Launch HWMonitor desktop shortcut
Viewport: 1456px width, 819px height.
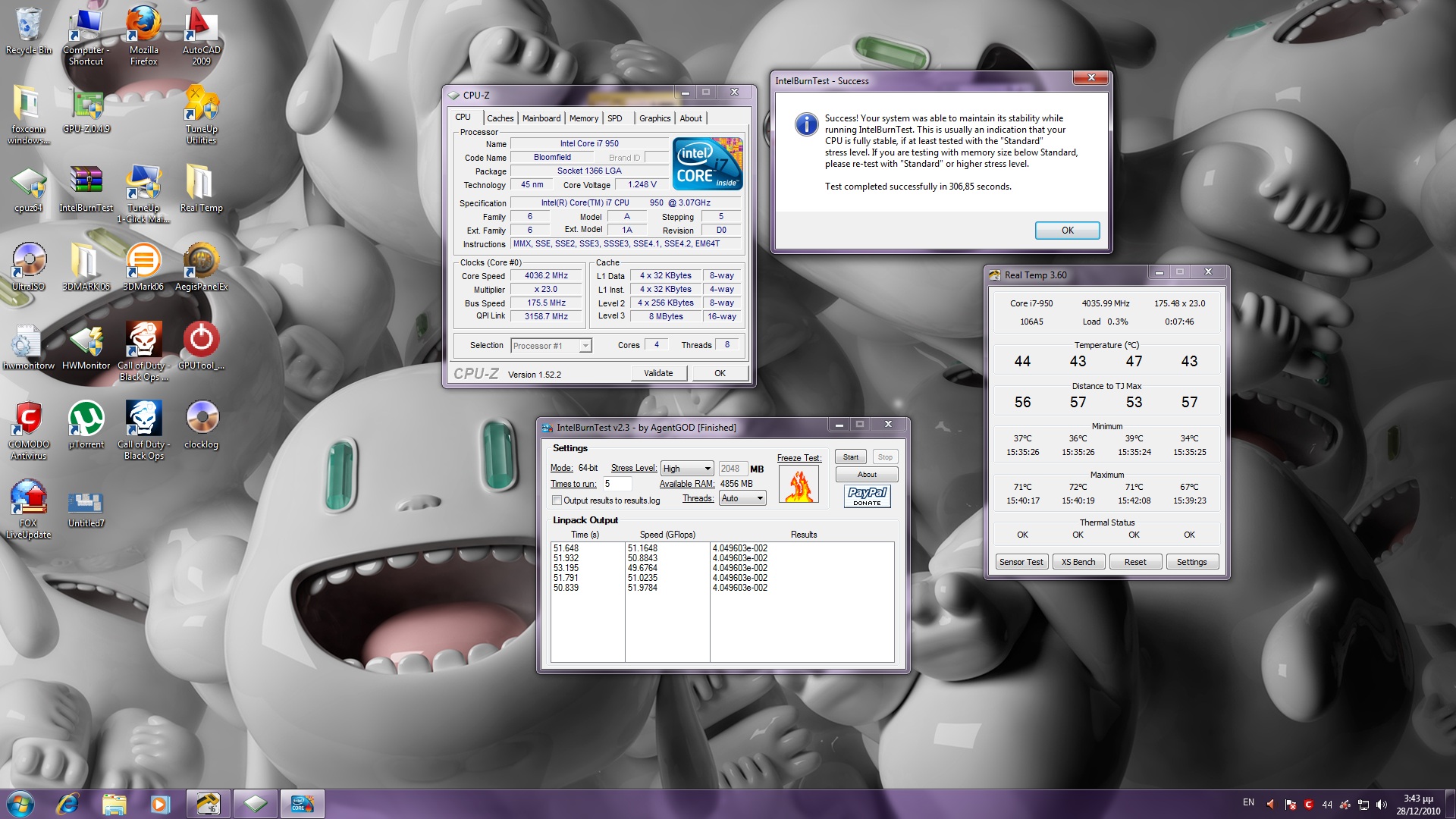click(x=86, y=347)
